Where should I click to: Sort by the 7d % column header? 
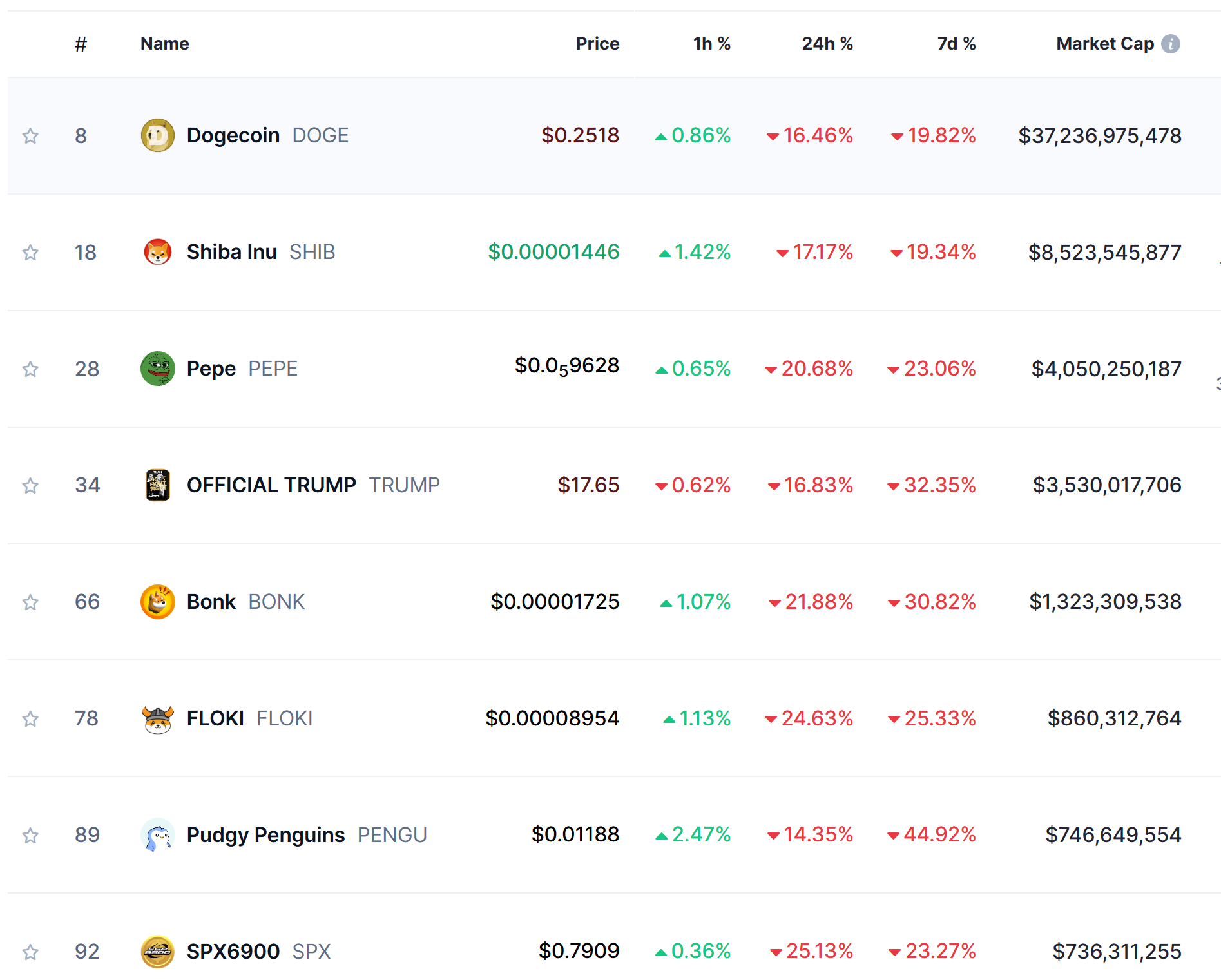point(956,44)
